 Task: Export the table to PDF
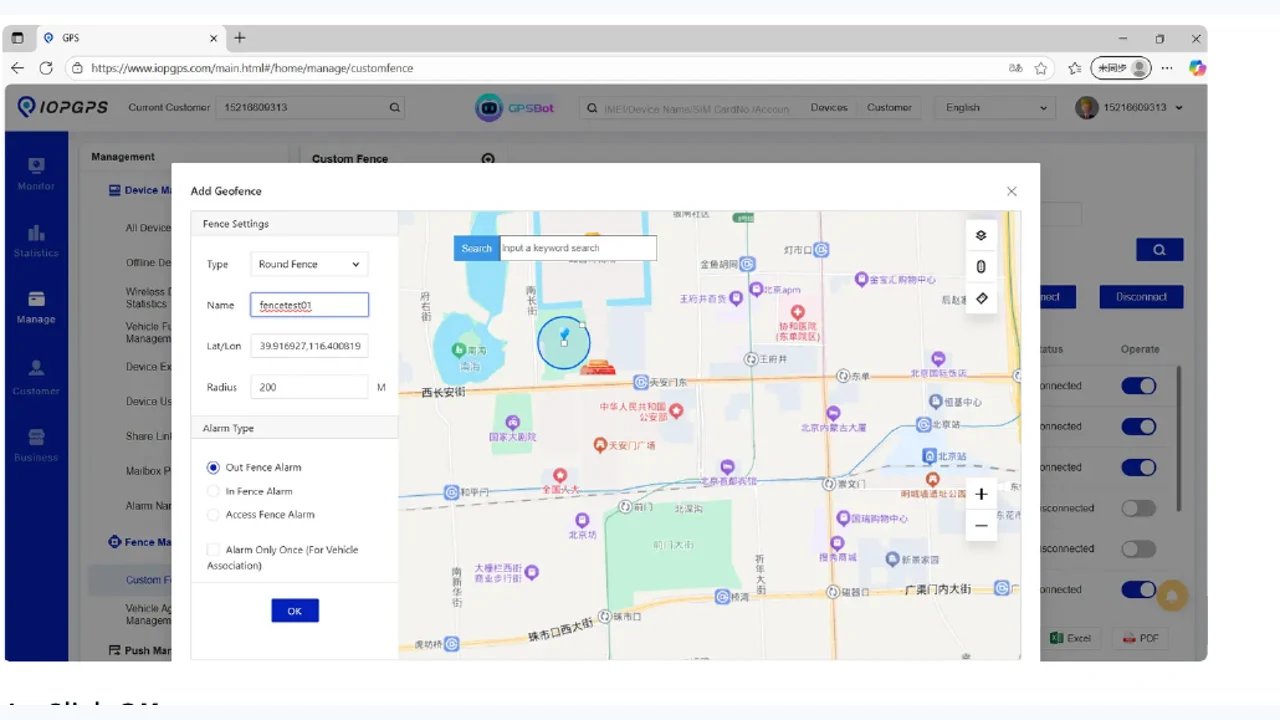pos(1141,638)
